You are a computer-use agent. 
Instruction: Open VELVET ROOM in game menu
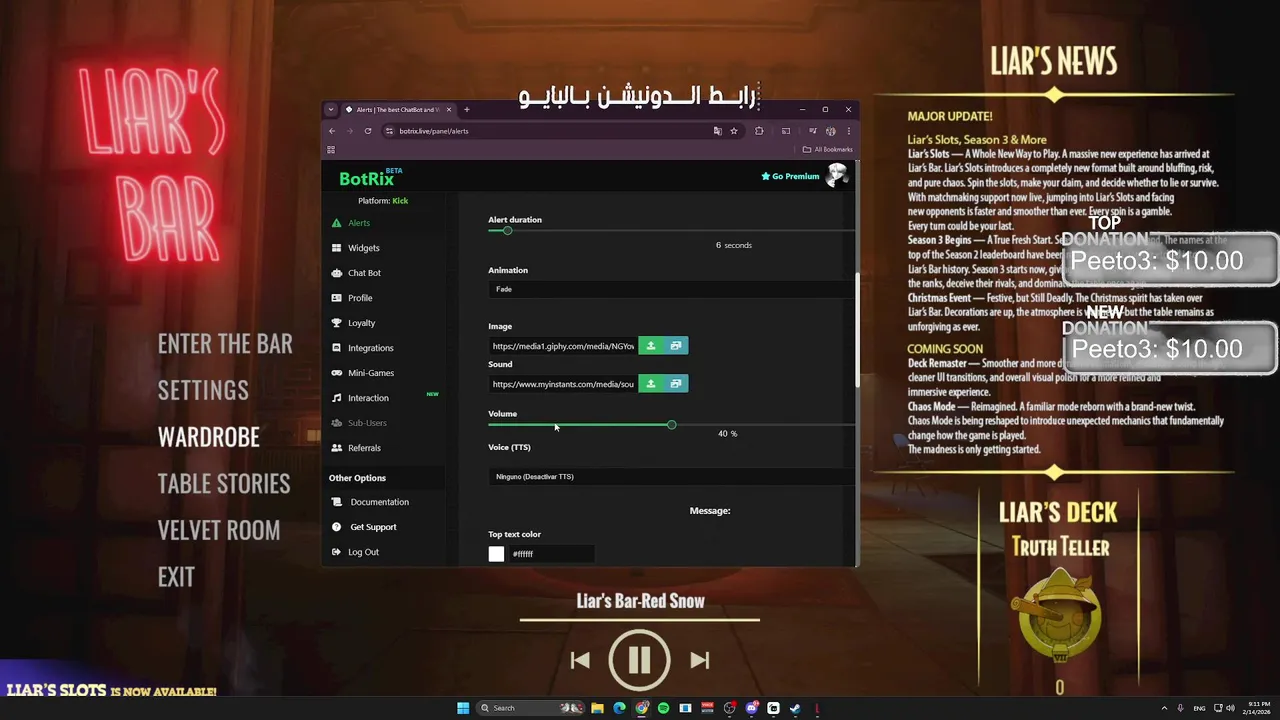coord(219,530)
